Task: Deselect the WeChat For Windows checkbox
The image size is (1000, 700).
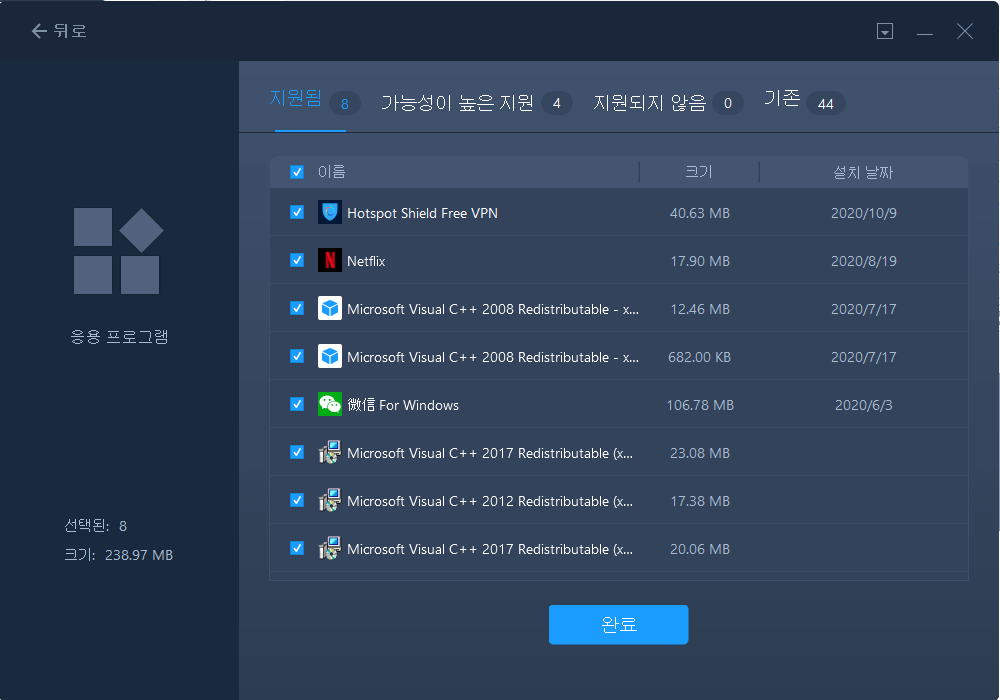Action: pyautogui.click(x=297, y=404)
